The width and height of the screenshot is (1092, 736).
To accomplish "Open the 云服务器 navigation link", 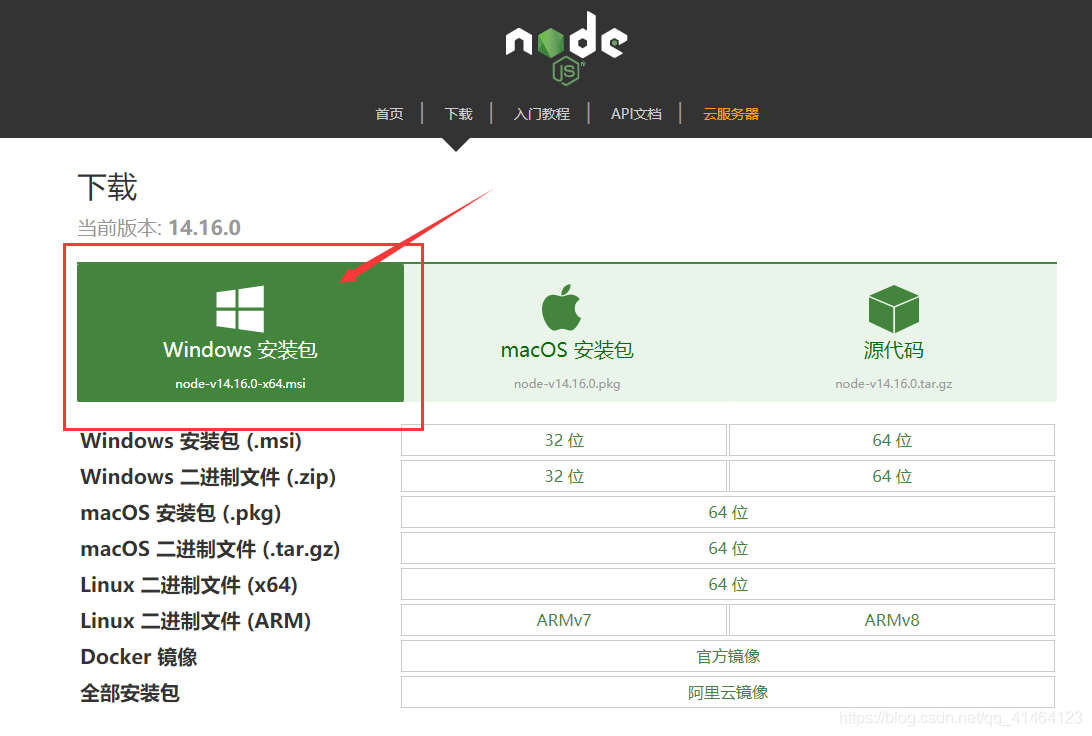I will point(731,114).
